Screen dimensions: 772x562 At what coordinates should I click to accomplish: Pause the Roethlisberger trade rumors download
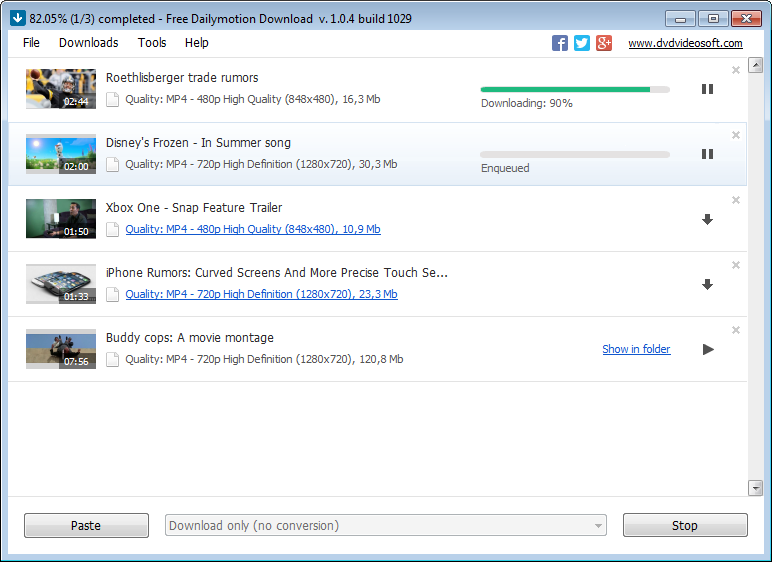click(x=708, y=89)
